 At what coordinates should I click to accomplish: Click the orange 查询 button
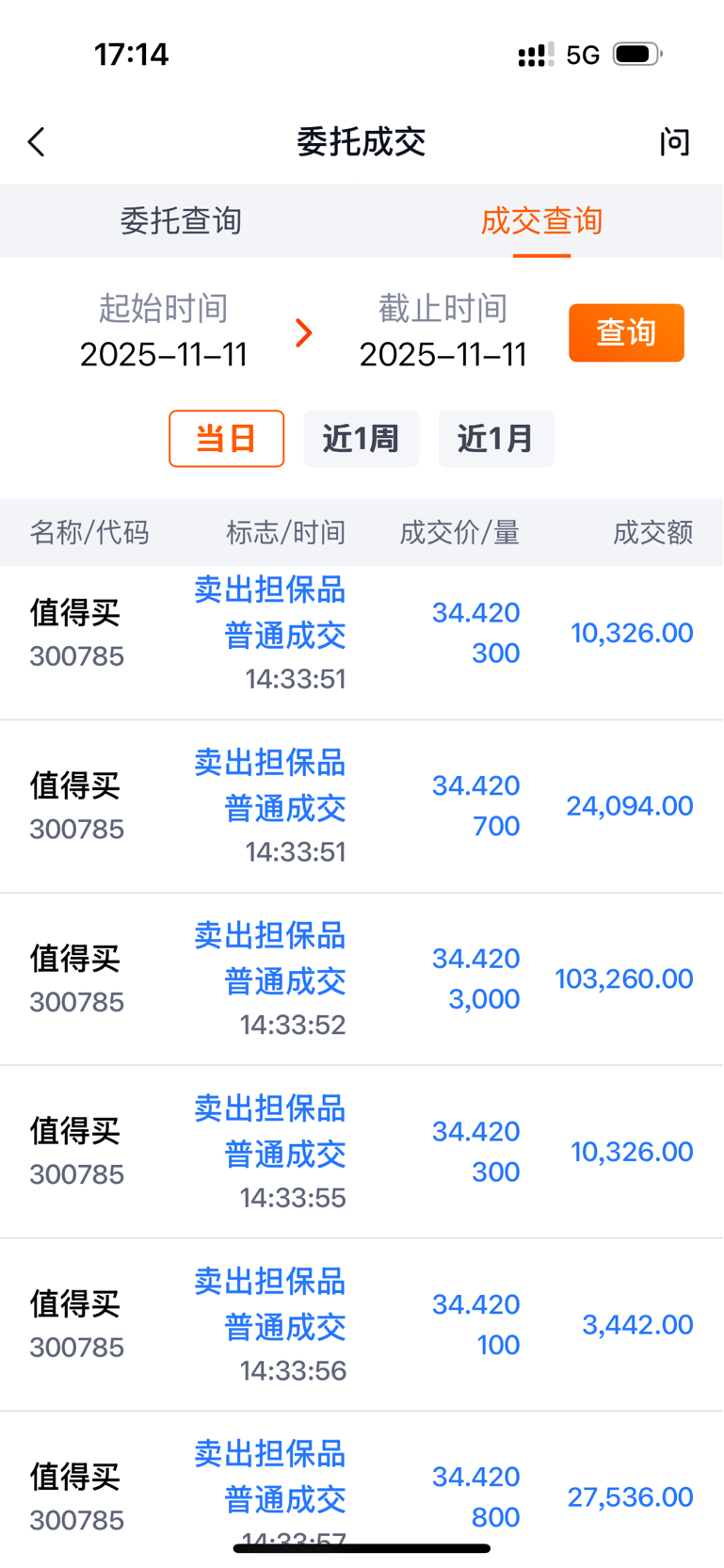pyautogui.click(x=626, y=332)
